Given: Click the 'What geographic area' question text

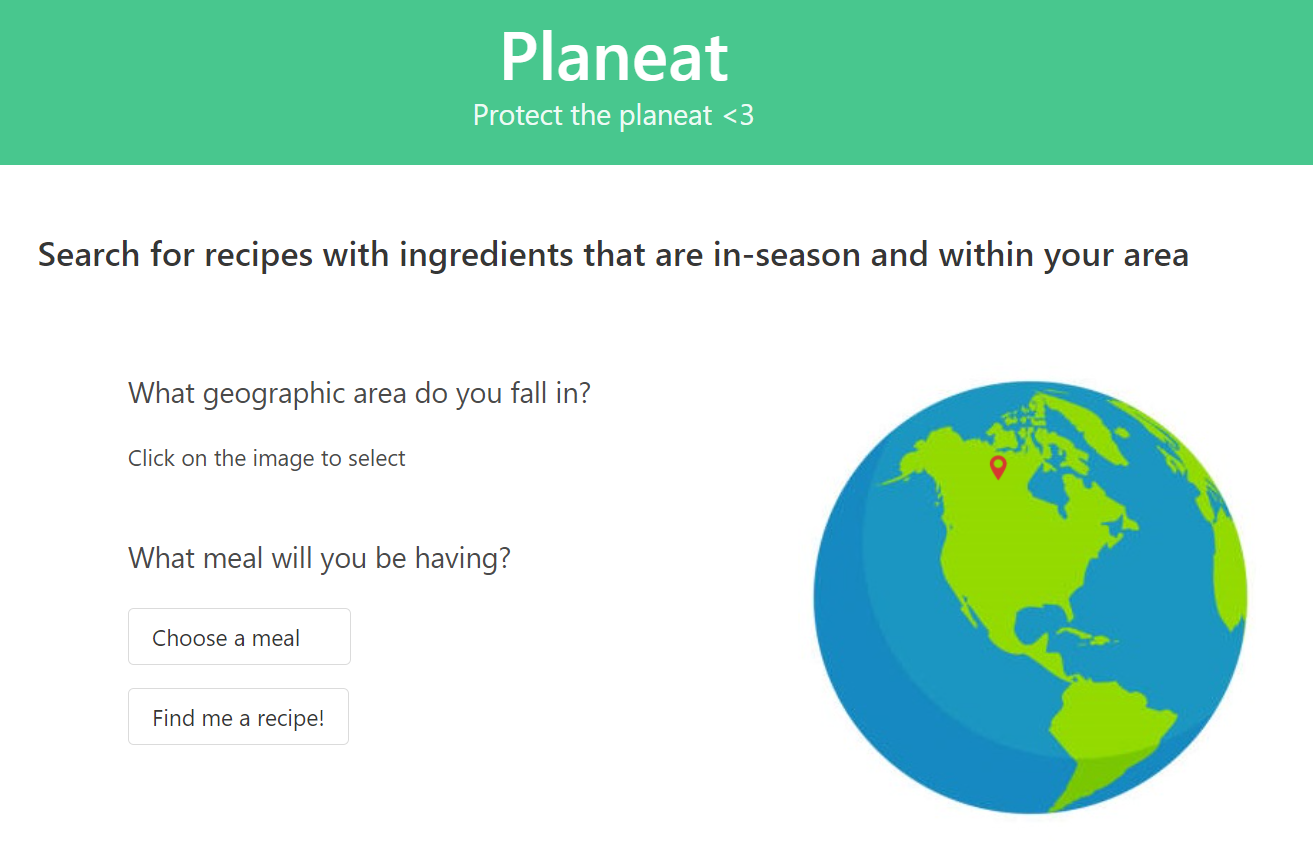Looking at the screenshot, I should coord(360,393).
